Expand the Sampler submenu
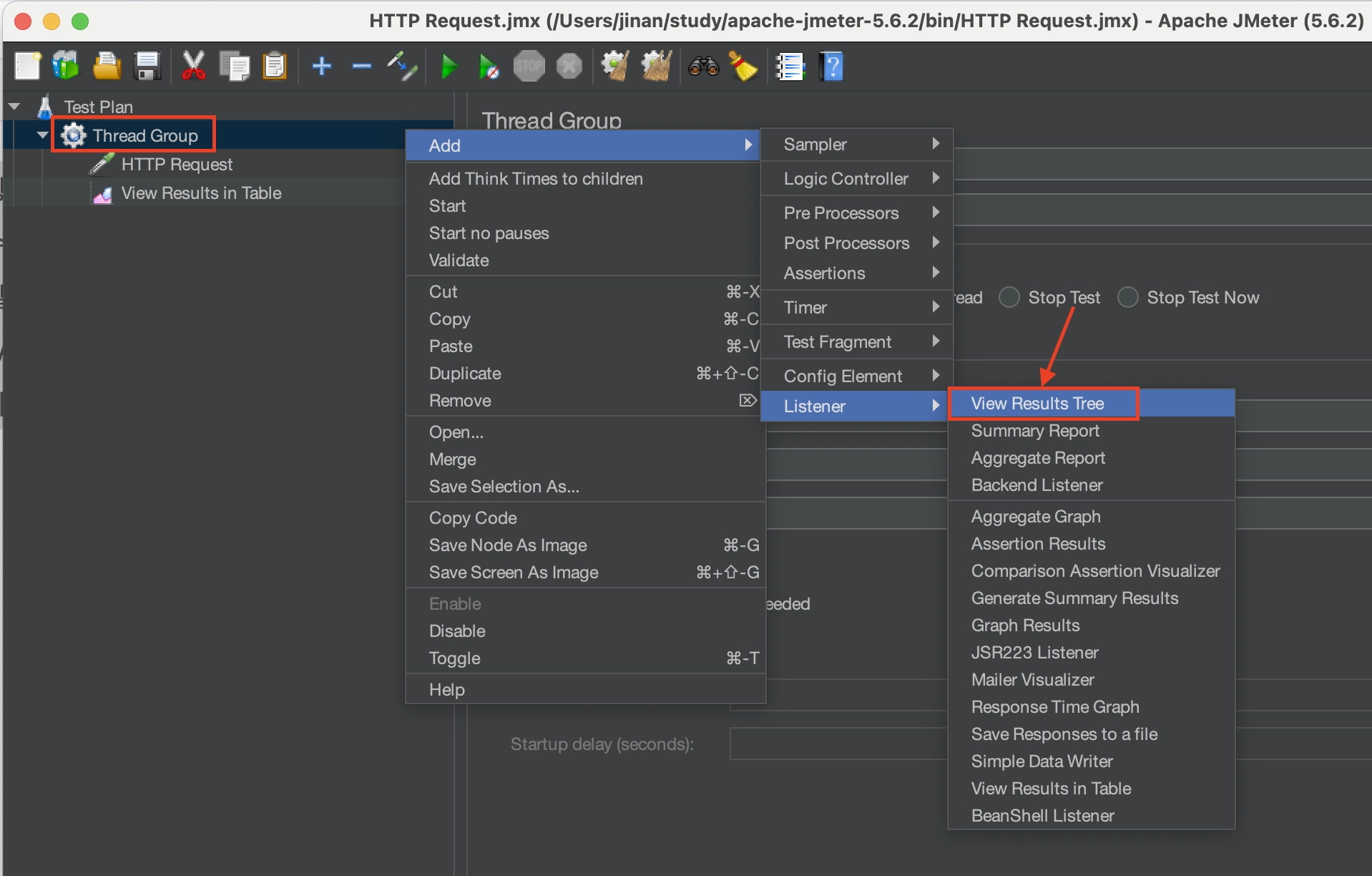1372x876 pixels. tap(856, 144)
